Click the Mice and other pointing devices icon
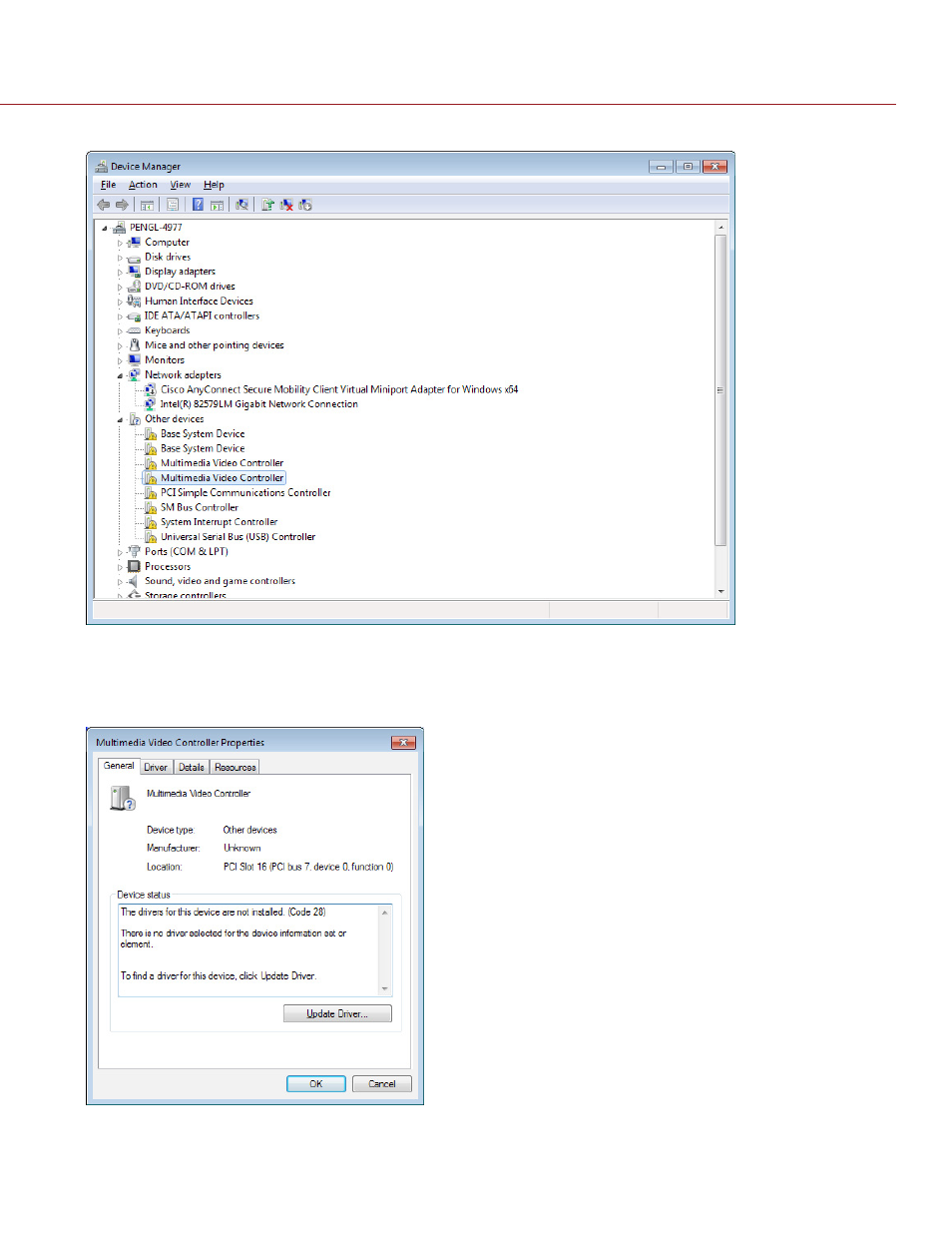This screenshot has width=952, height=1233. click(x=134, y=345)
